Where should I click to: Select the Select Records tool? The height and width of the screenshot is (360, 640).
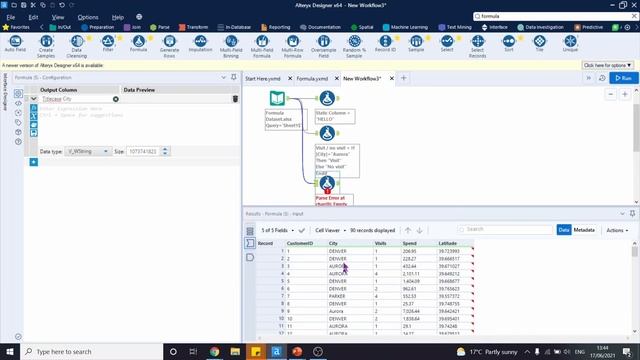[478, 46]
